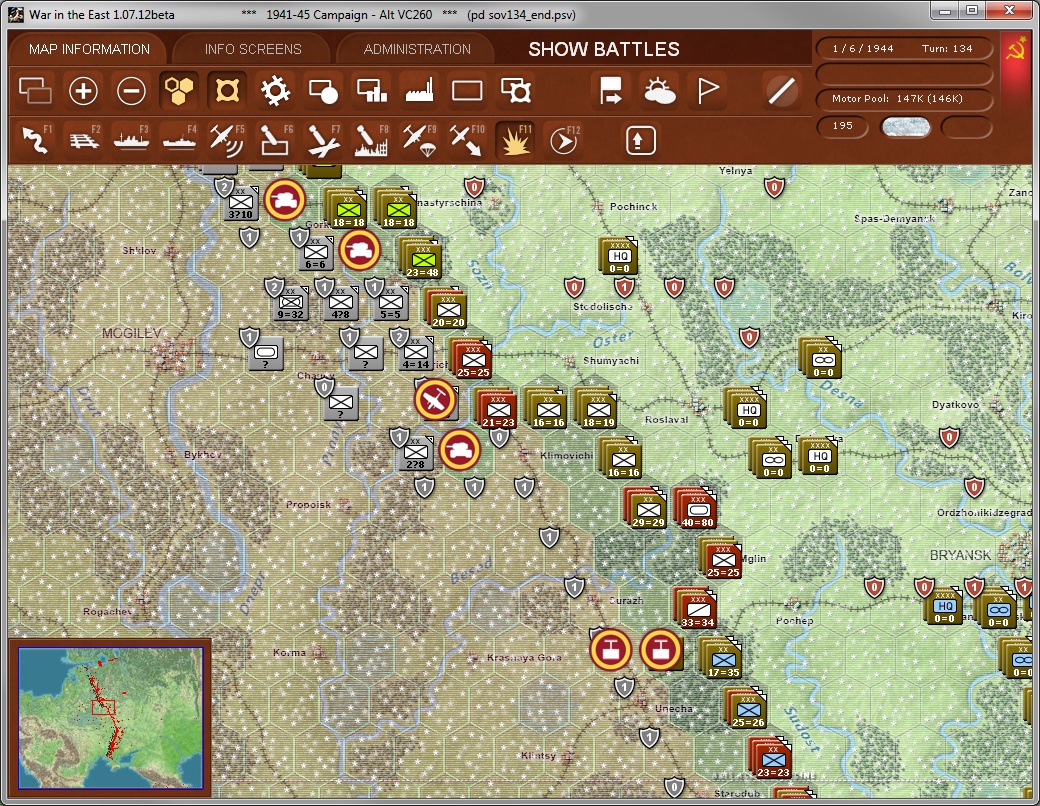Click the mini-map overview in the corner
This screenshot has height=806, width=1040.
click(110, 715)
